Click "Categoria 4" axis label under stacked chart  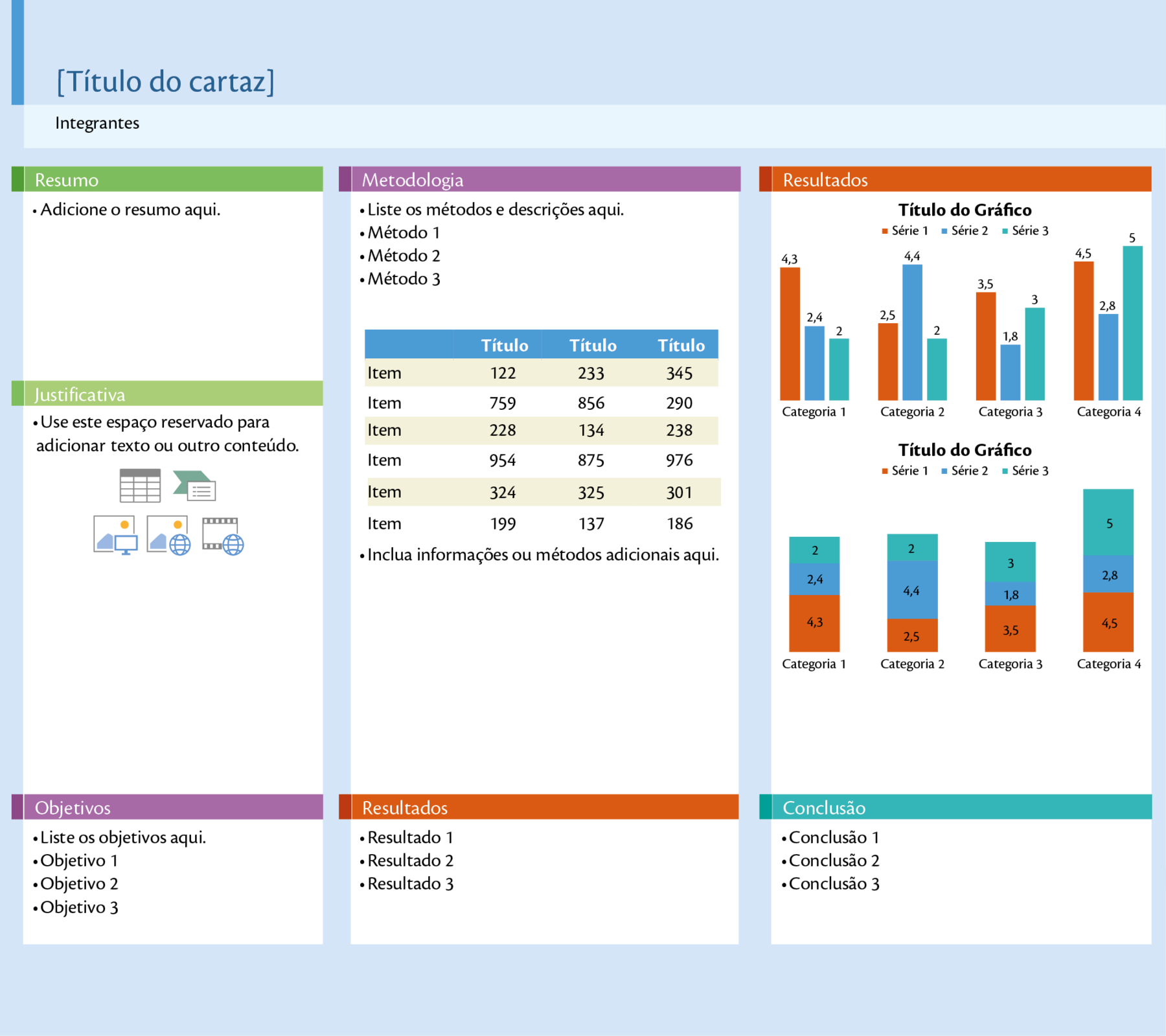[x=1109, y=664]
